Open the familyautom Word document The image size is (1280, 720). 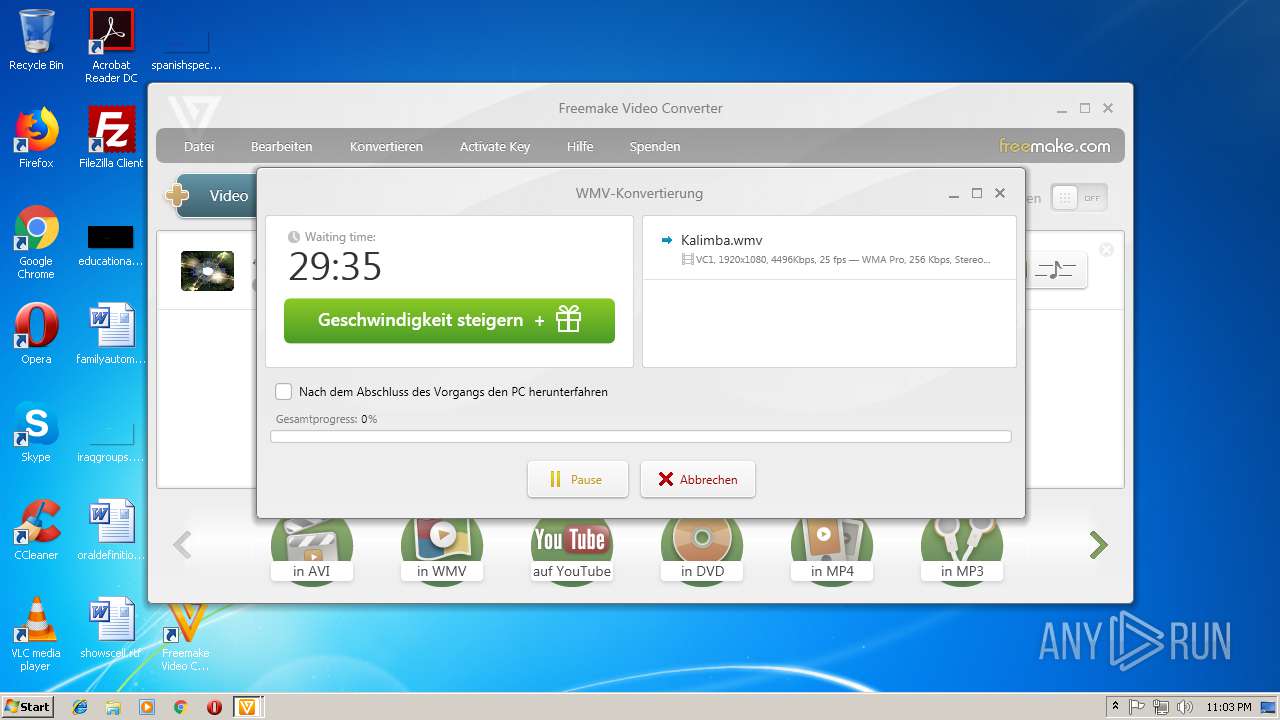pyautogui.click(x=111, y=334)
